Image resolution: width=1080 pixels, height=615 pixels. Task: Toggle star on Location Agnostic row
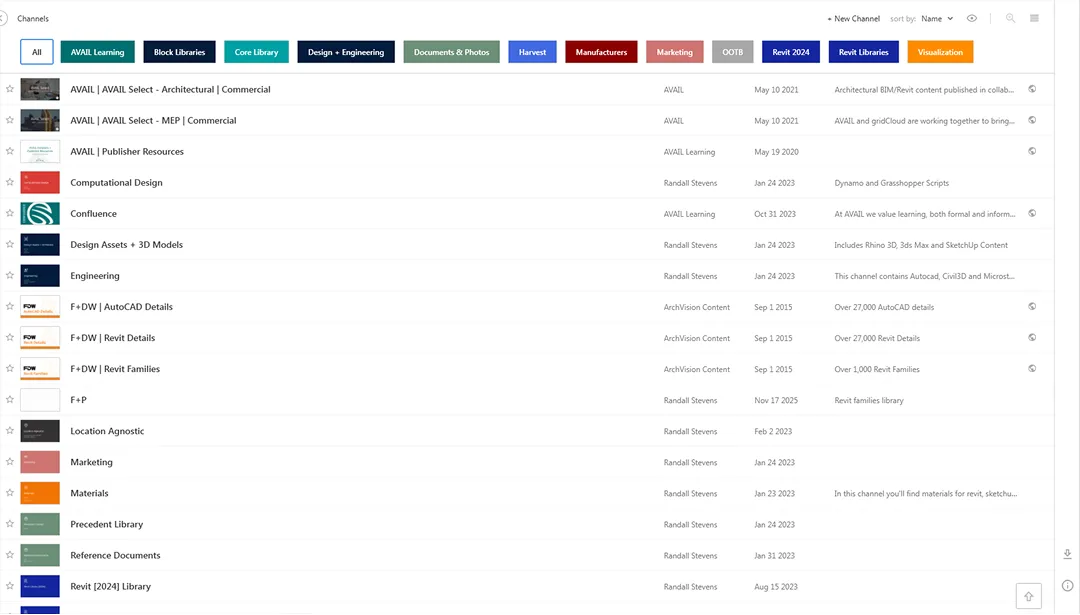coord(10,431)
